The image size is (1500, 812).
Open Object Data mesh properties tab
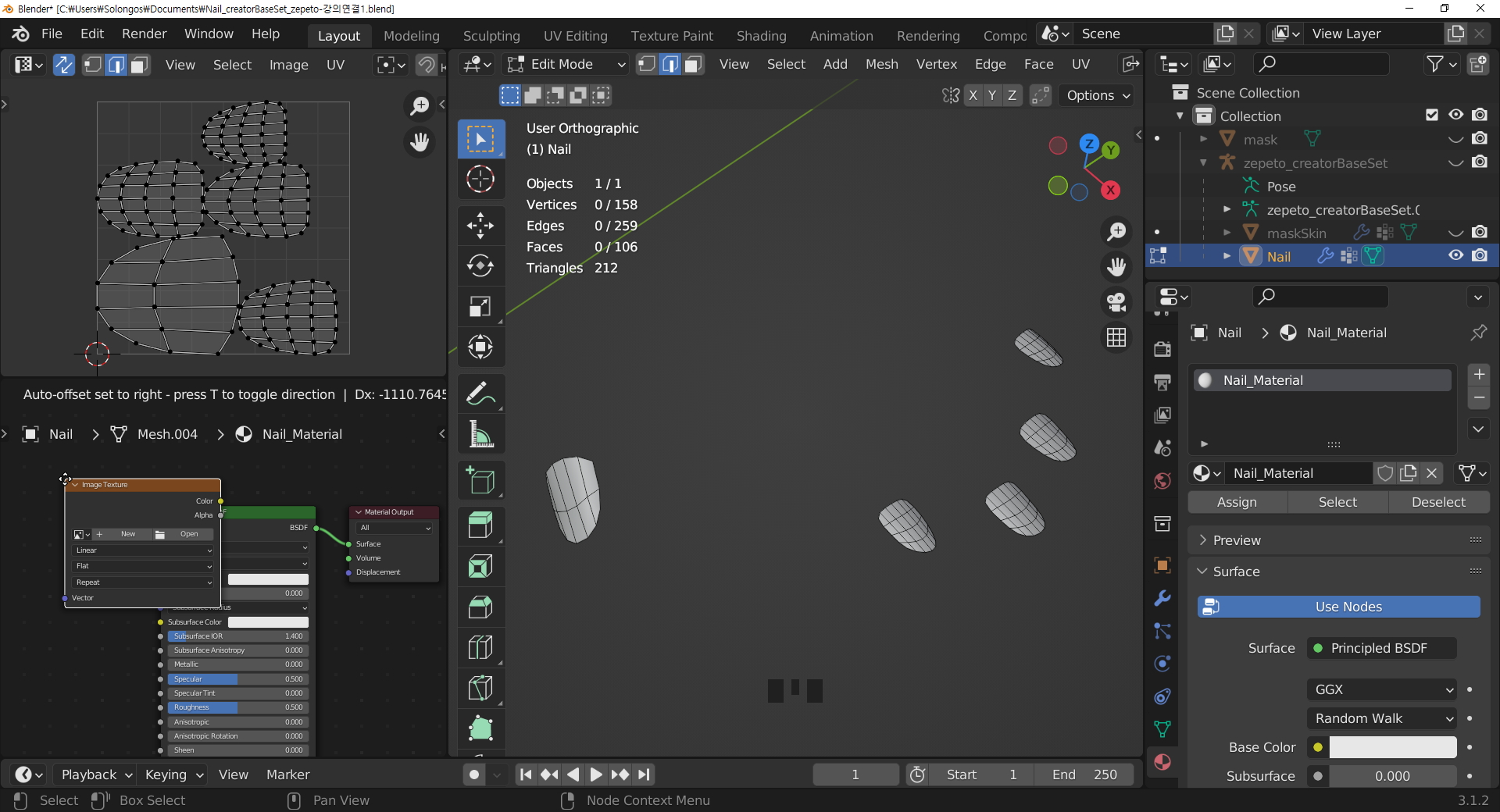pyautogui.click(x=1162, y=729)
